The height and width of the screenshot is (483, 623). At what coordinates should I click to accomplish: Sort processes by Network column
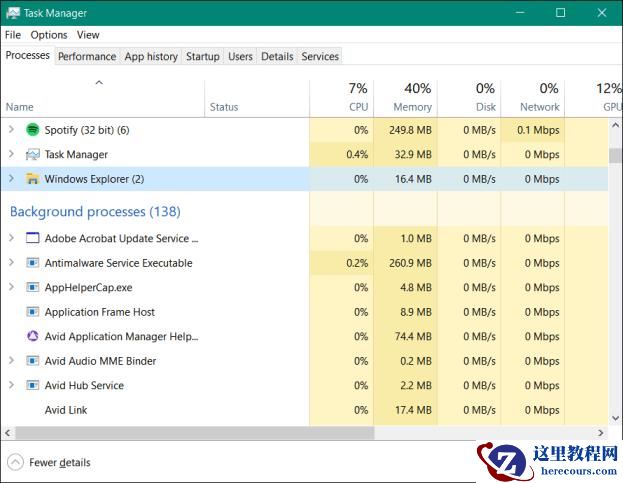point(532,99)
